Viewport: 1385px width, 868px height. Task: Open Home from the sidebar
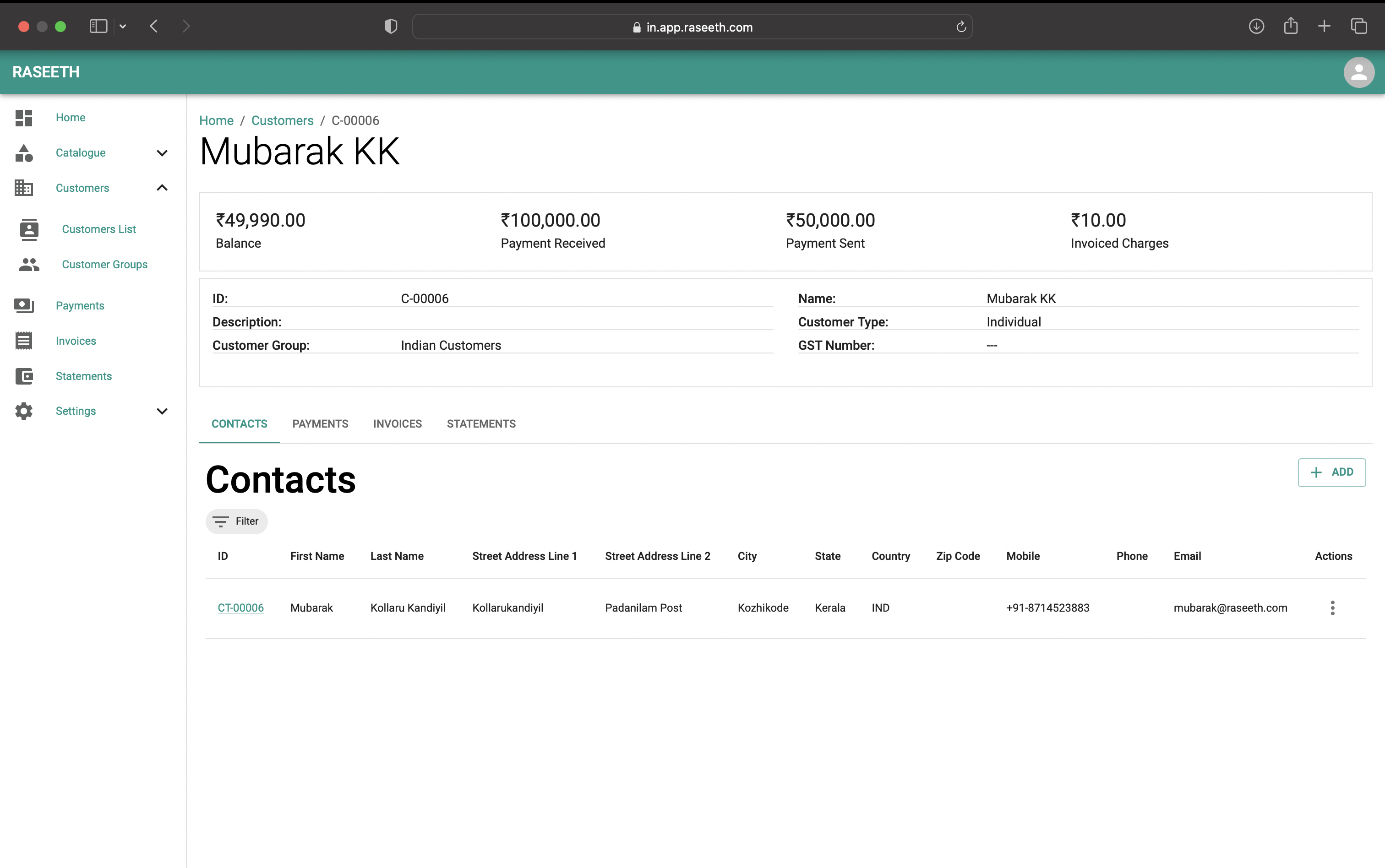71,118
